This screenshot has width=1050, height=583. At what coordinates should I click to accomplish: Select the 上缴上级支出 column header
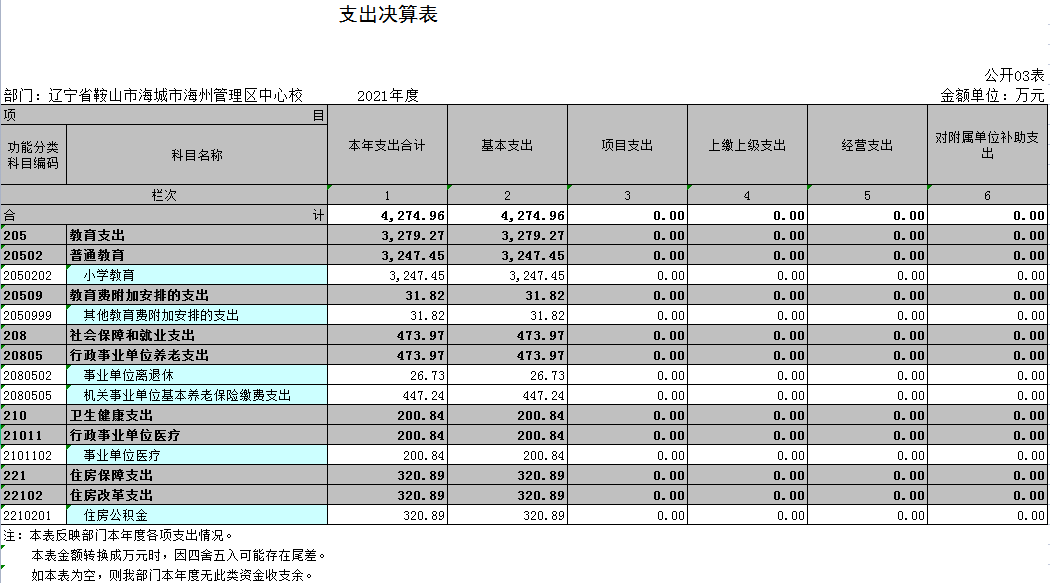[x=747, y=145]
